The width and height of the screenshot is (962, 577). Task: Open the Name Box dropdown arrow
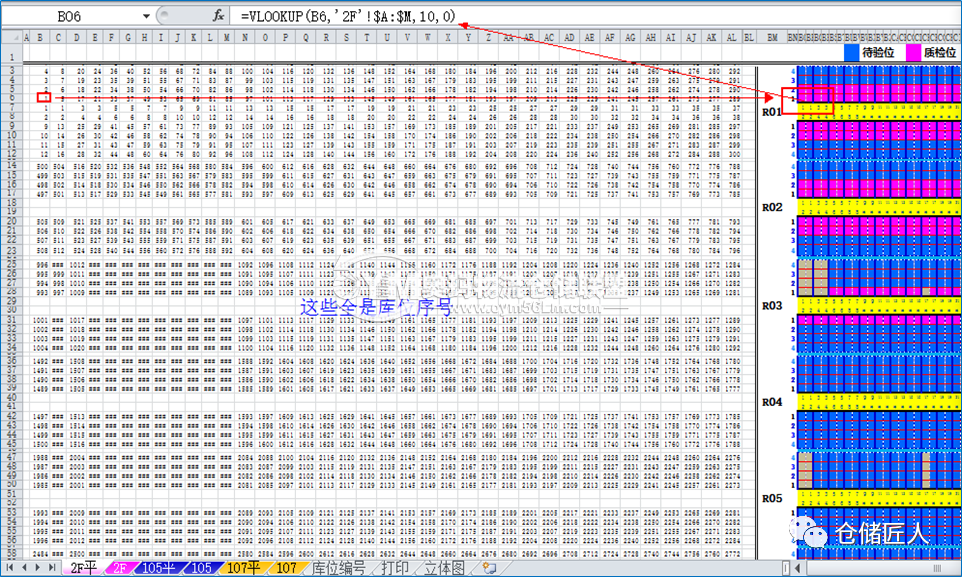146,17
